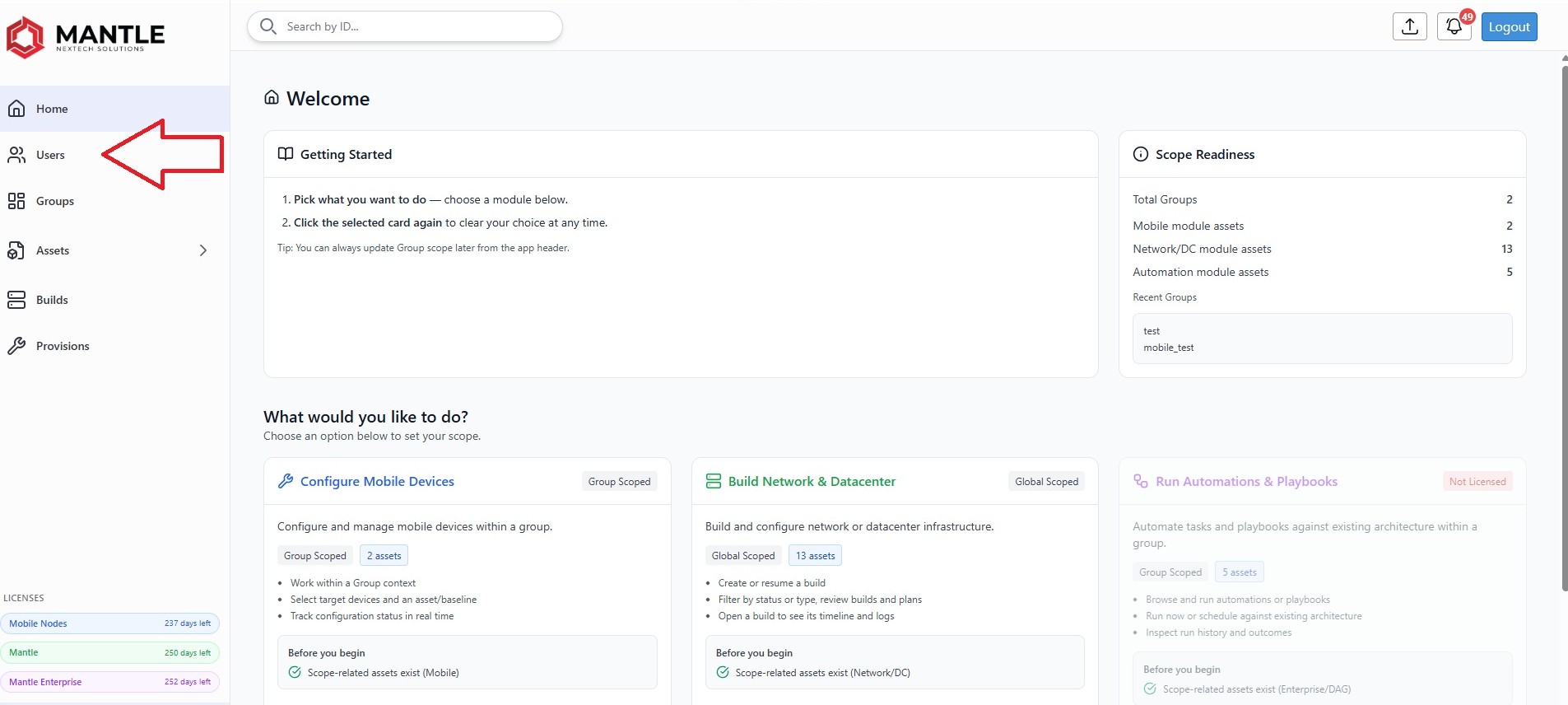Click the Tip about updating Group scope
The height and width of the screenshot is (705, 1568).
pyautogui.click(x=423, y=248)
